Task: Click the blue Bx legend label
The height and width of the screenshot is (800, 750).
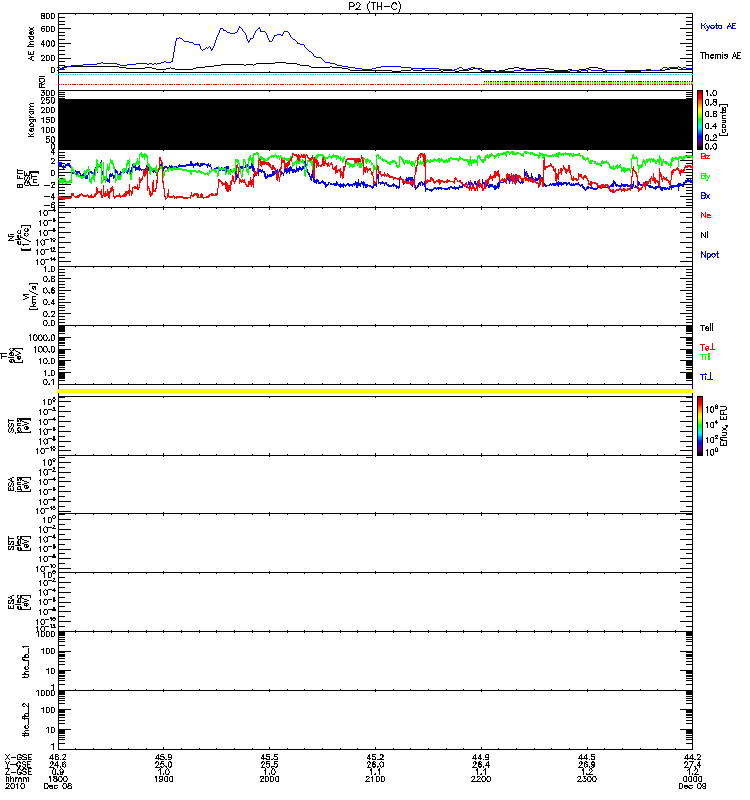Action: tap(705, 195)
